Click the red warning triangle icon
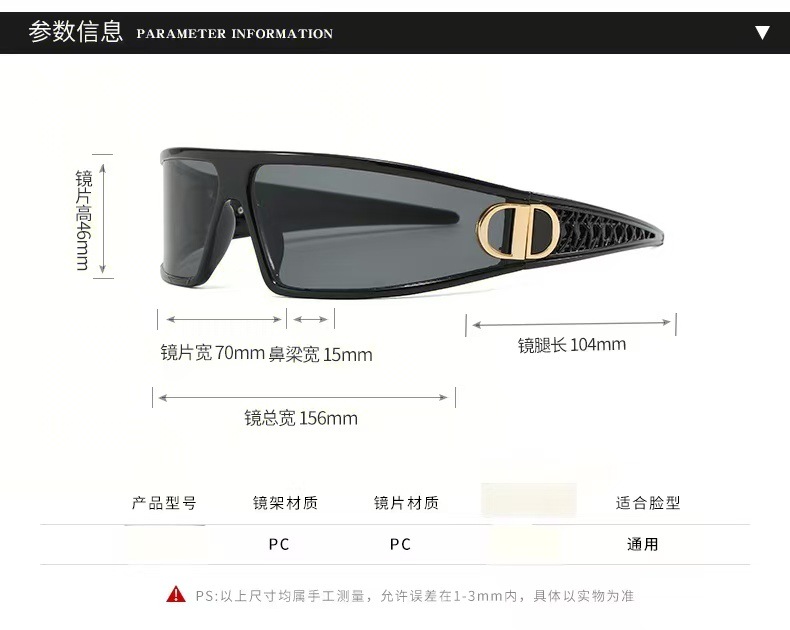790x630 pixels. coord(176,595)
